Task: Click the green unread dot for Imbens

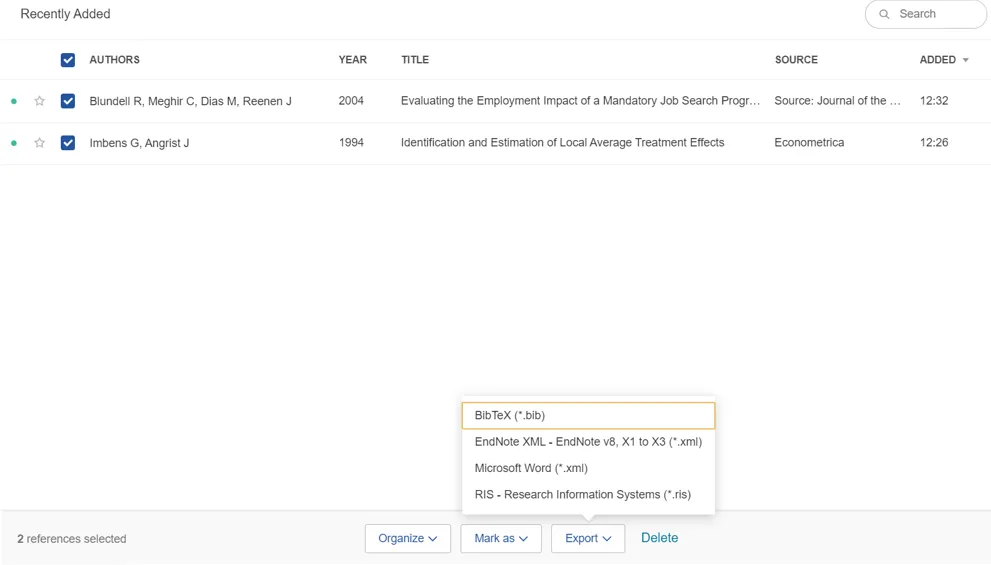Action: click(x=14, y=143)
